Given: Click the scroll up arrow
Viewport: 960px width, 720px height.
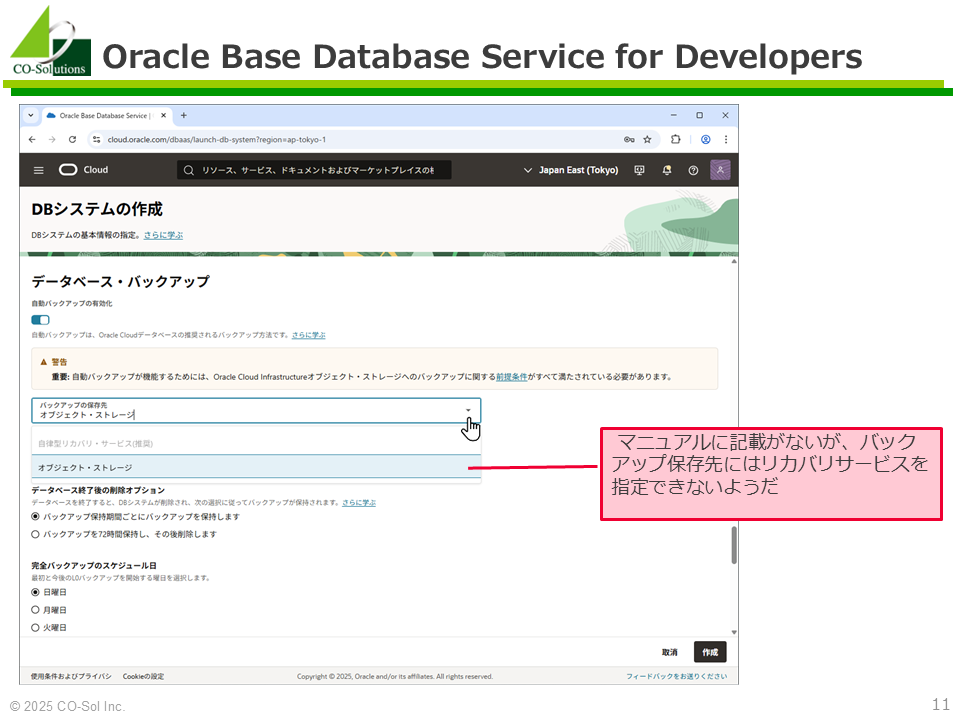Looking at the screenshot, I should tap(734, 261).
